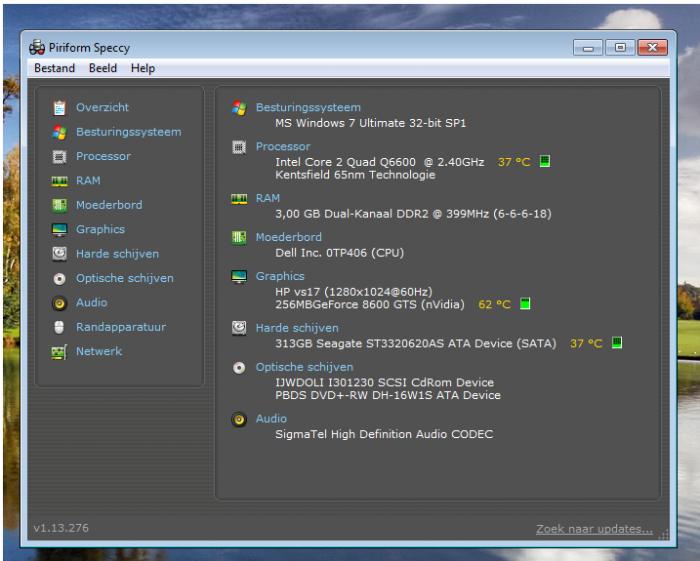Click the Audio heading link in summary
This screenshot has width=700, height=561.
coord(271,419)
